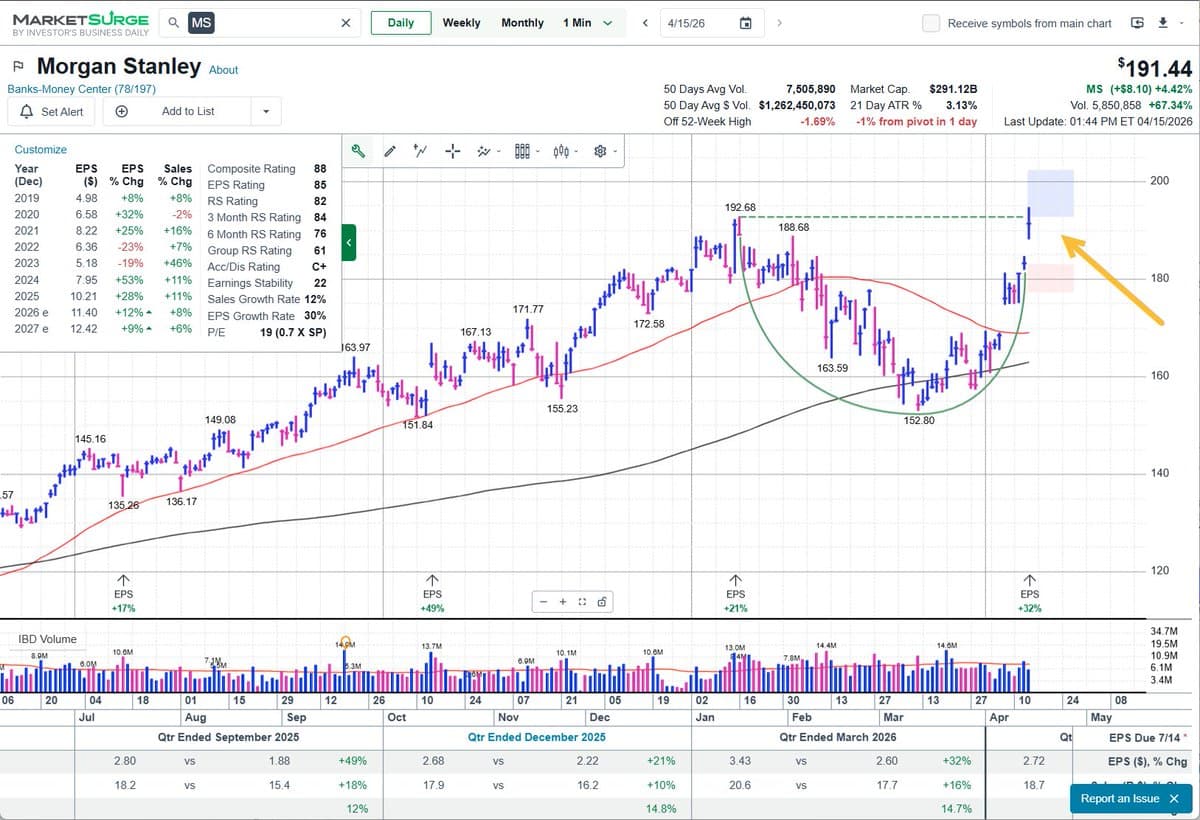This screenshot has height=820, width=1200.
Task: Open dropdown arrow next to download icon
Action: click(1181, 23)
